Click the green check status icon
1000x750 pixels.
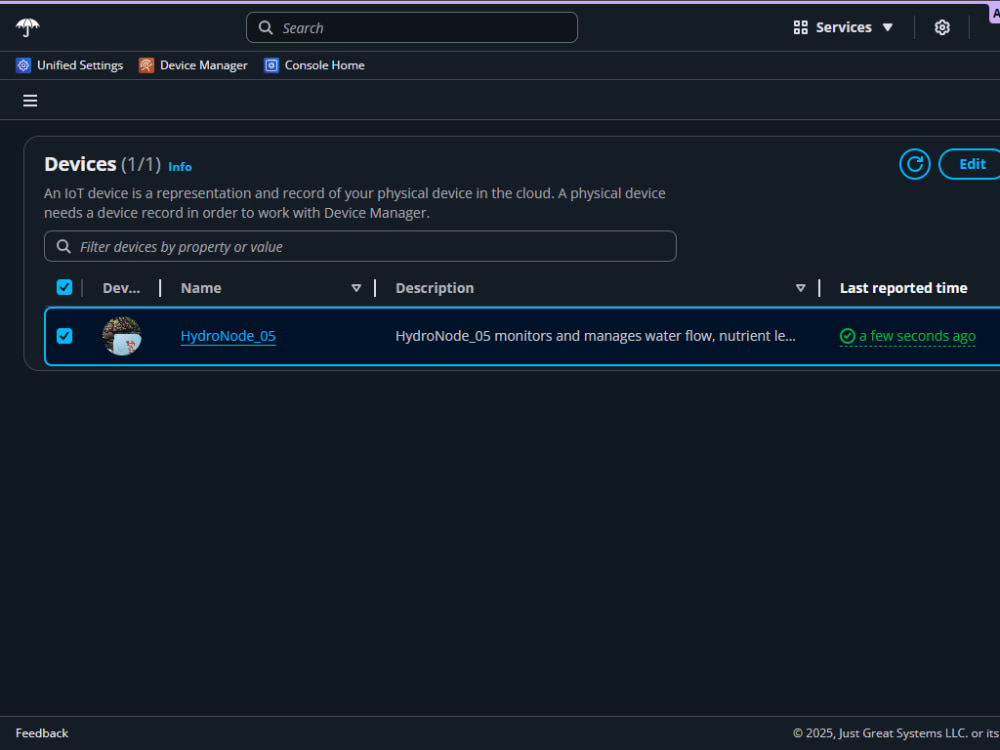point(847,336)
